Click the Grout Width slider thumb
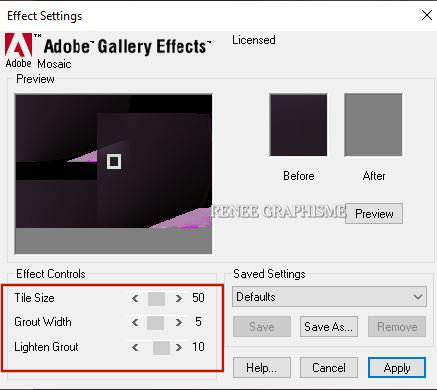 tap(155, 323)
